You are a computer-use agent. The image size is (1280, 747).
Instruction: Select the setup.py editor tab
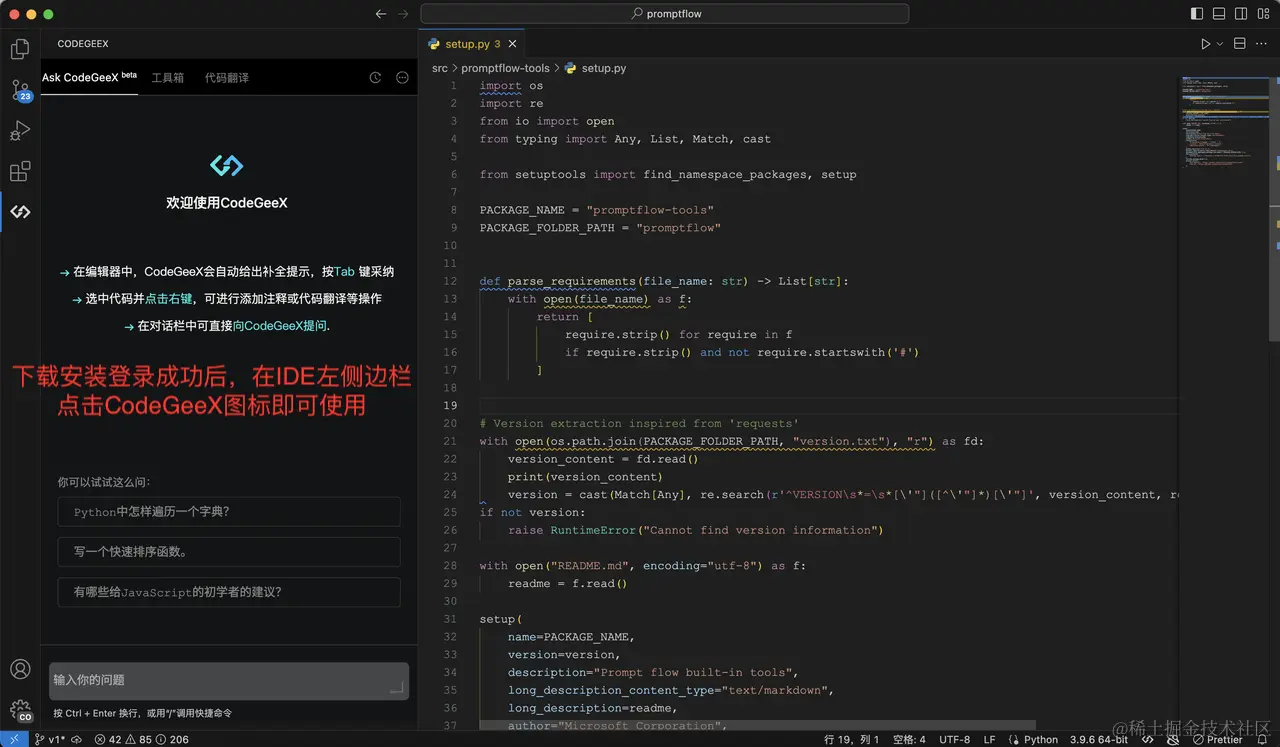473,44
